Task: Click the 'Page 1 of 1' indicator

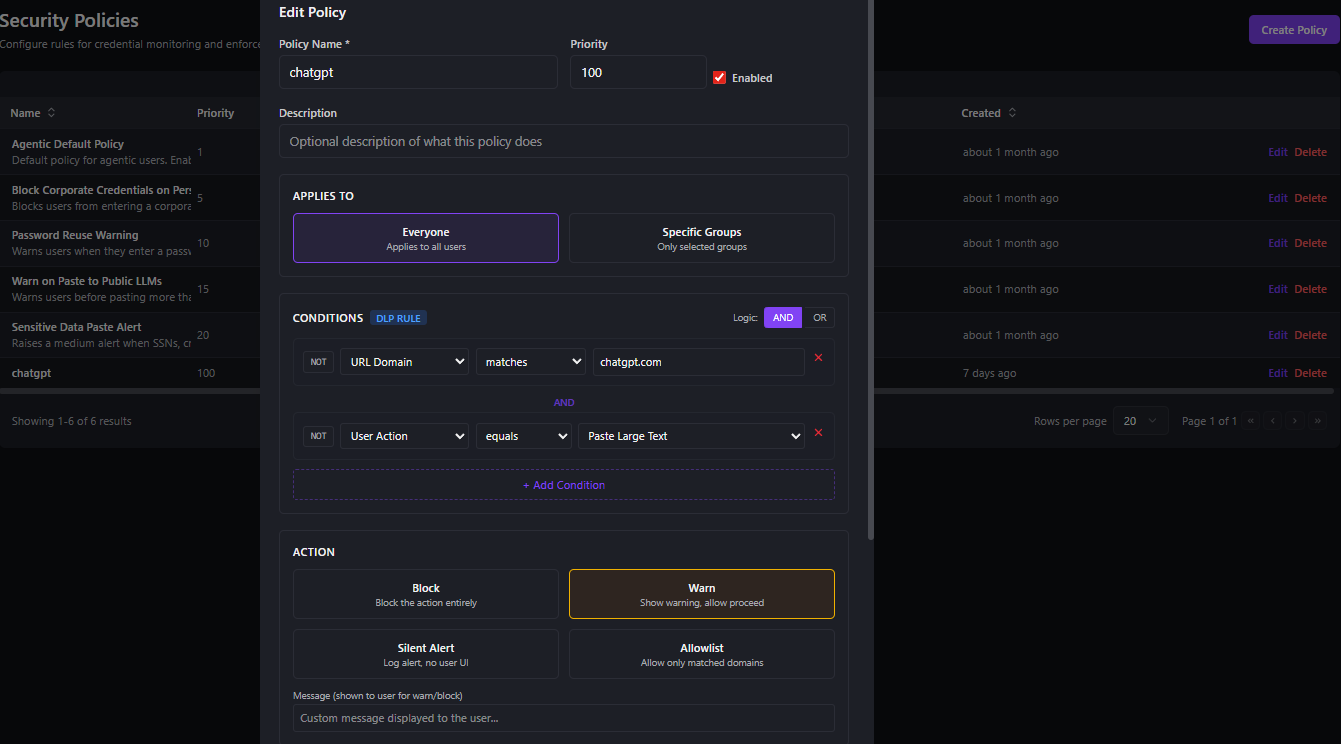Action: [x=1209, y=421]
